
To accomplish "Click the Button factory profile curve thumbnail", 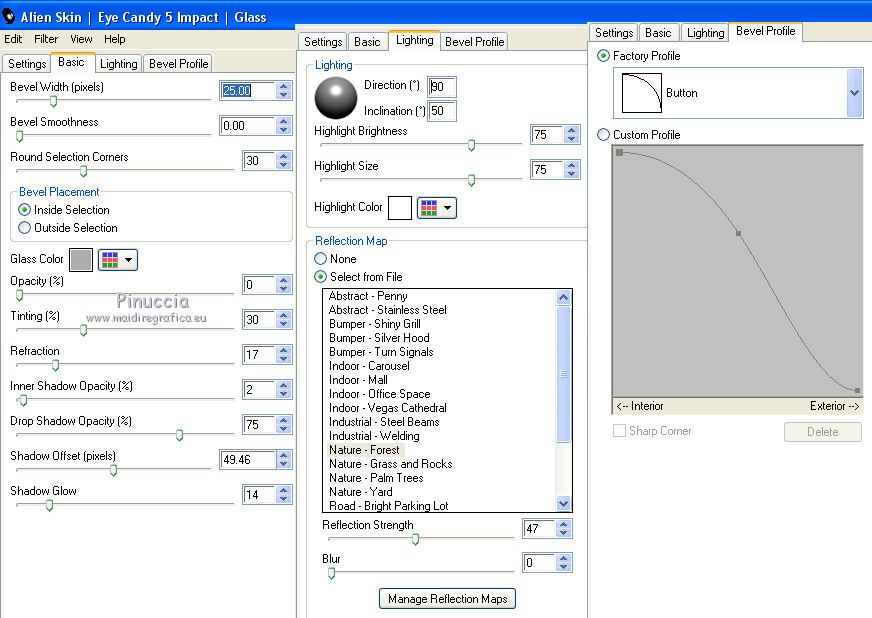I will click(641, 93).
